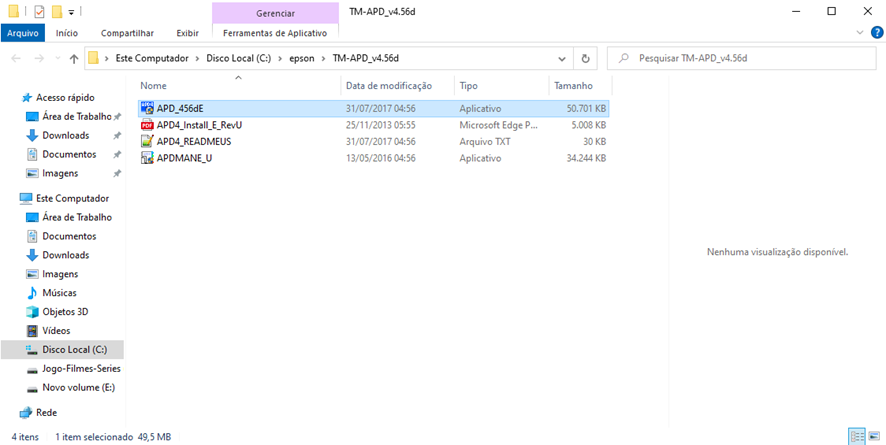Open pinned Downloads under Acesso rápido
This screenshot has height=445, width=886.
pos(66,136)
